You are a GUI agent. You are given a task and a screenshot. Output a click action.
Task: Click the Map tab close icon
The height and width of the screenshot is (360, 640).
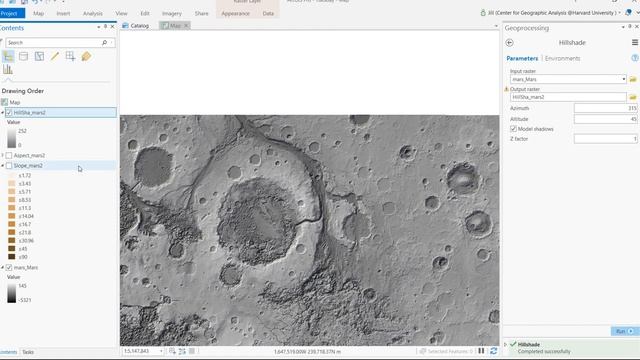[x=186, y=26]
